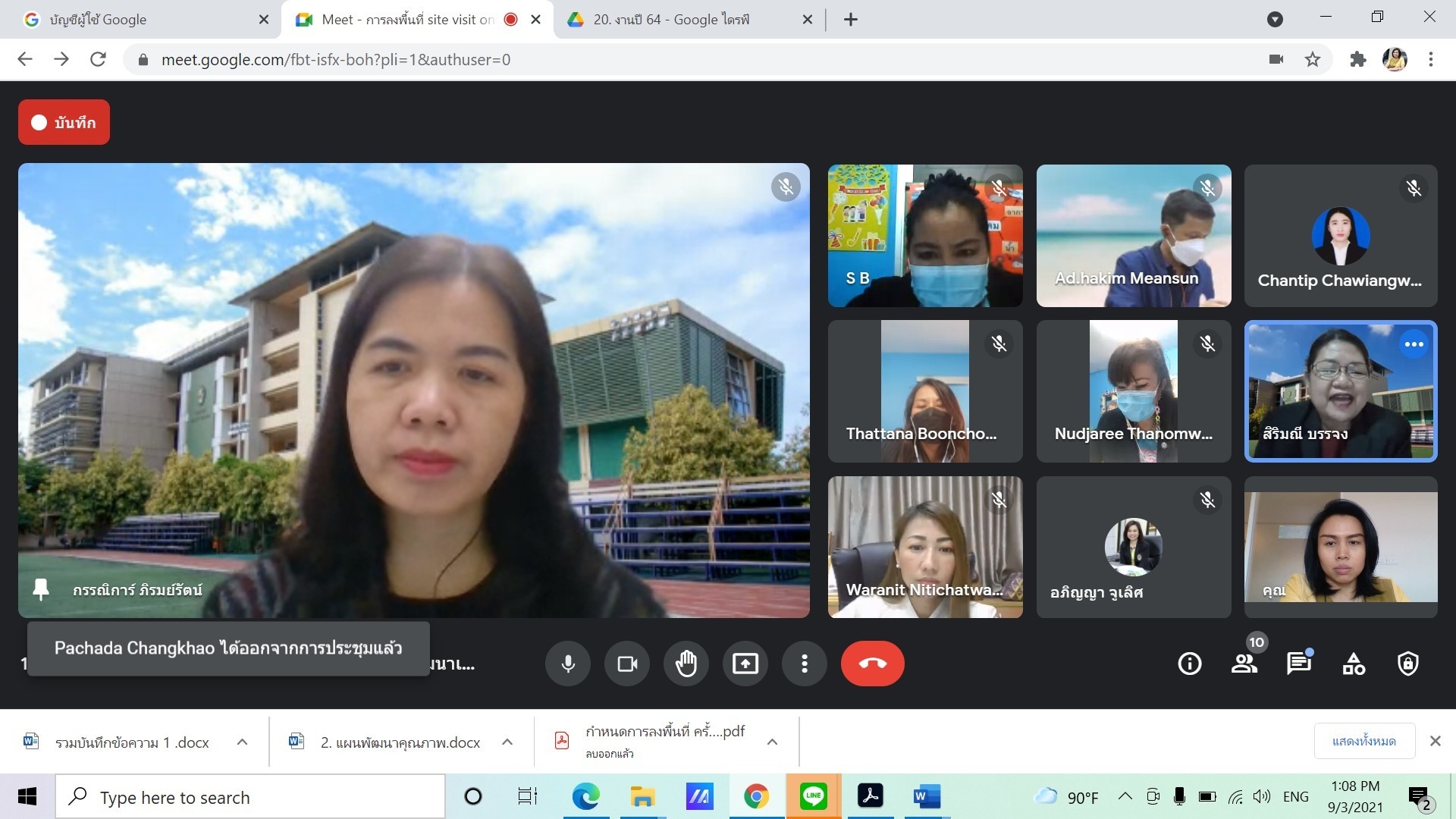Toggle the microphone button in Meet
Screen dimensions: 1456x819
[x=567, y=664]
